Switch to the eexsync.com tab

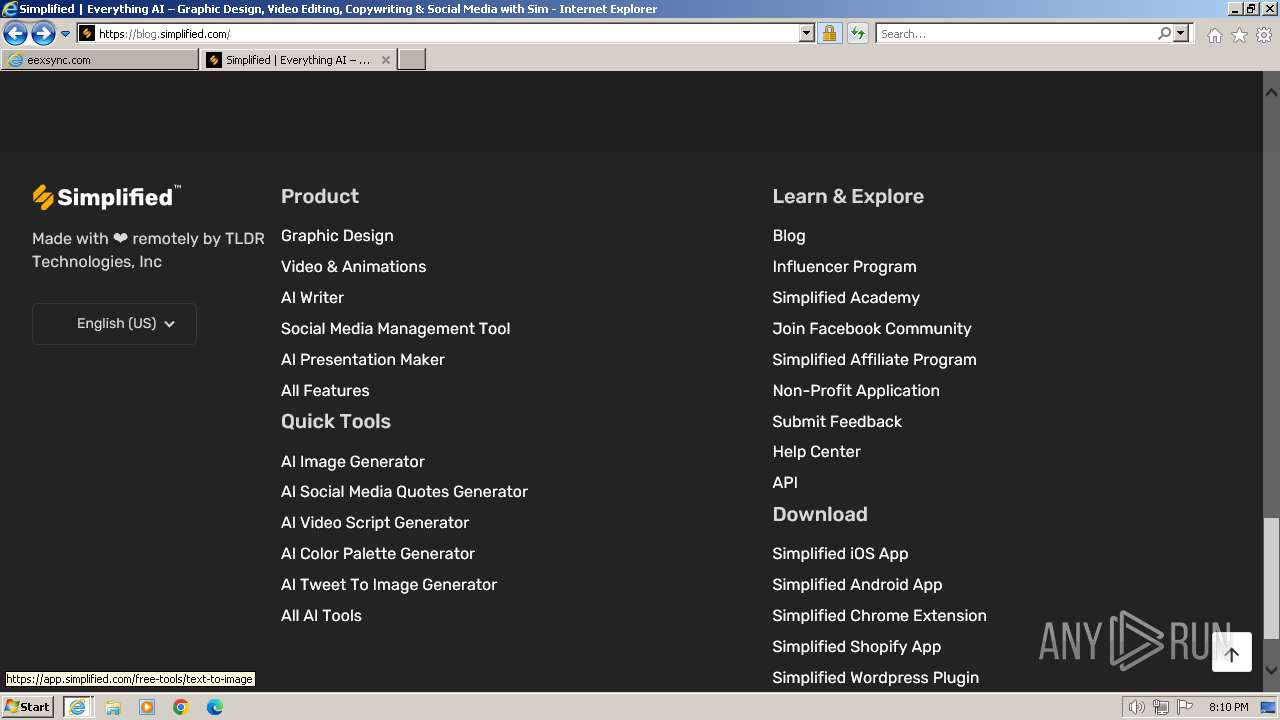[x=100, y=60]
